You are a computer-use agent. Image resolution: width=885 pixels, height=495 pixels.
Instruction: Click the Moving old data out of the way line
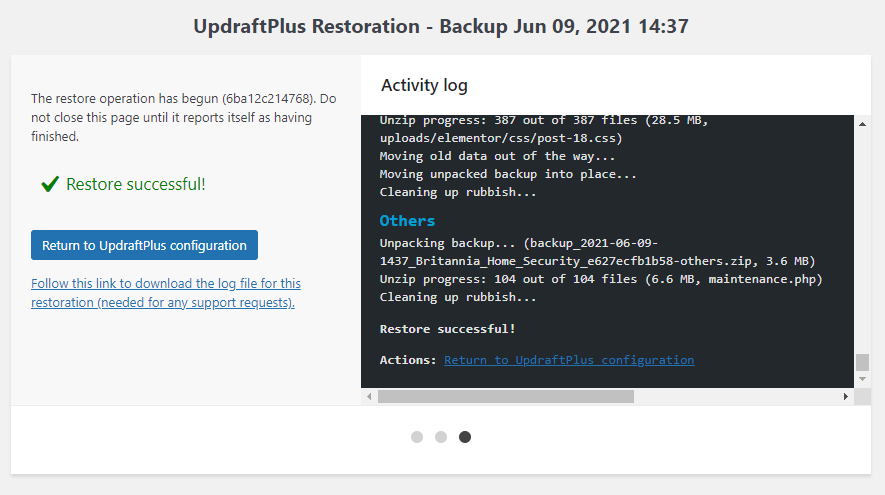(497, 156)
